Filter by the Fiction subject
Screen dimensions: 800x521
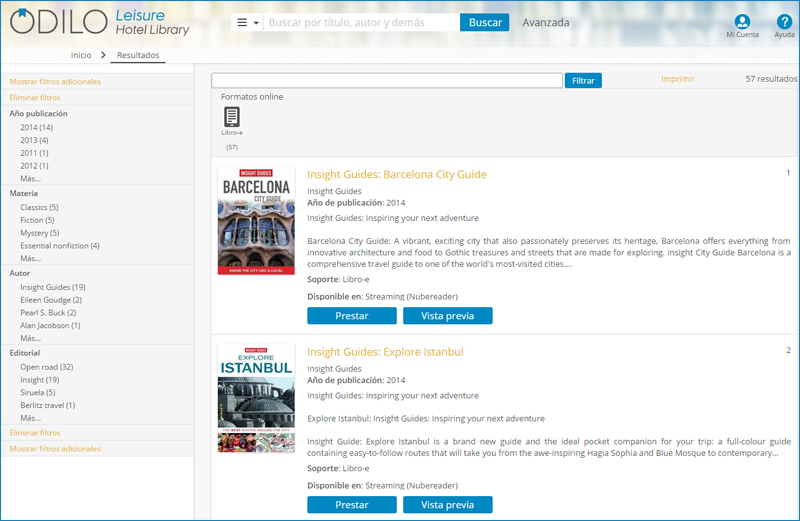pyautogui.click(x=37, y=220)
